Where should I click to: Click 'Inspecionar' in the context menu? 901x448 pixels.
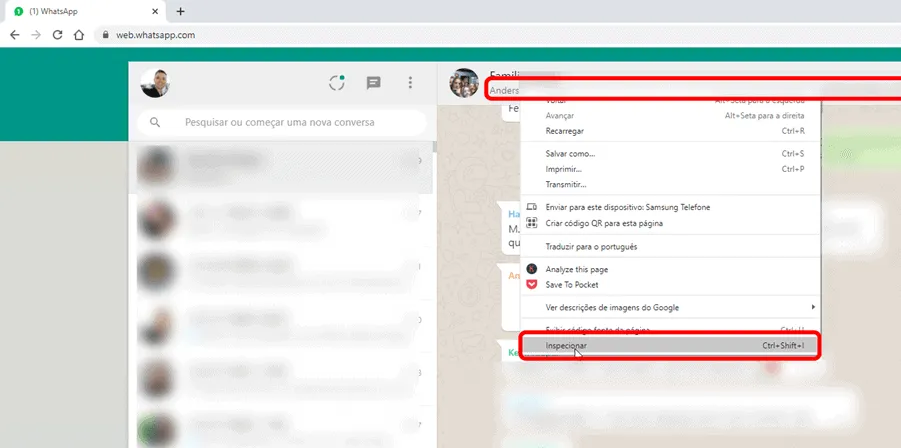pyautogui.click(x=670, y=346)
